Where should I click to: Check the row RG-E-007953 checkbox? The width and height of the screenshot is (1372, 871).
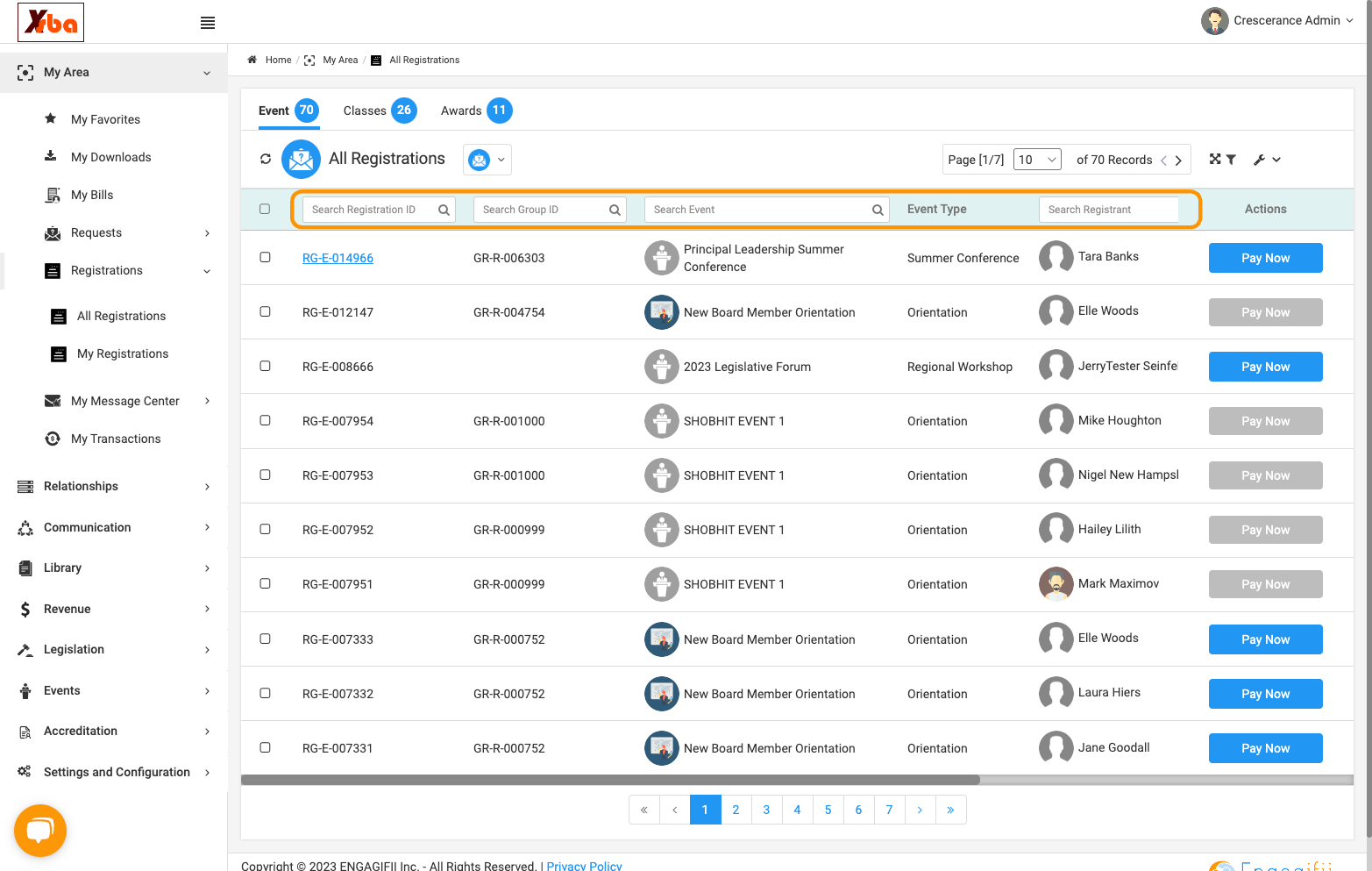265,475
